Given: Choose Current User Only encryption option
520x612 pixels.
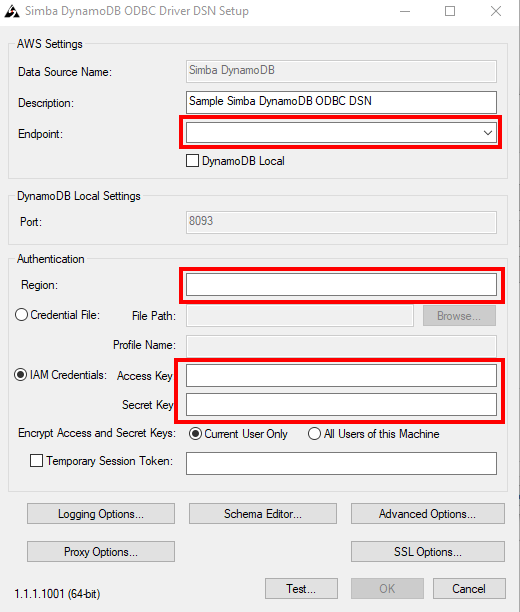Looking at the screenshot, I should (x=195, y=434).
